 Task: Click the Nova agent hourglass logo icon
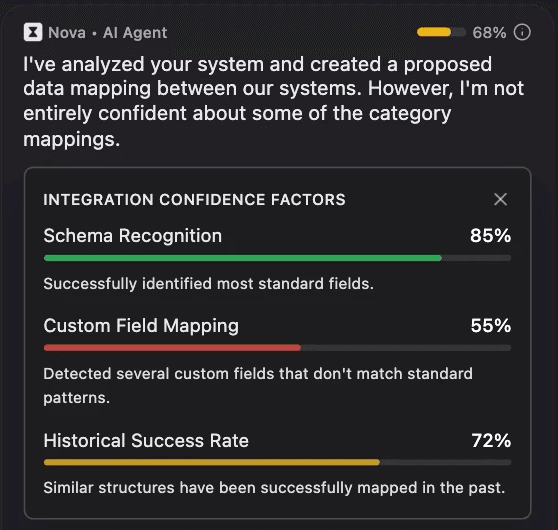point(33,32)
